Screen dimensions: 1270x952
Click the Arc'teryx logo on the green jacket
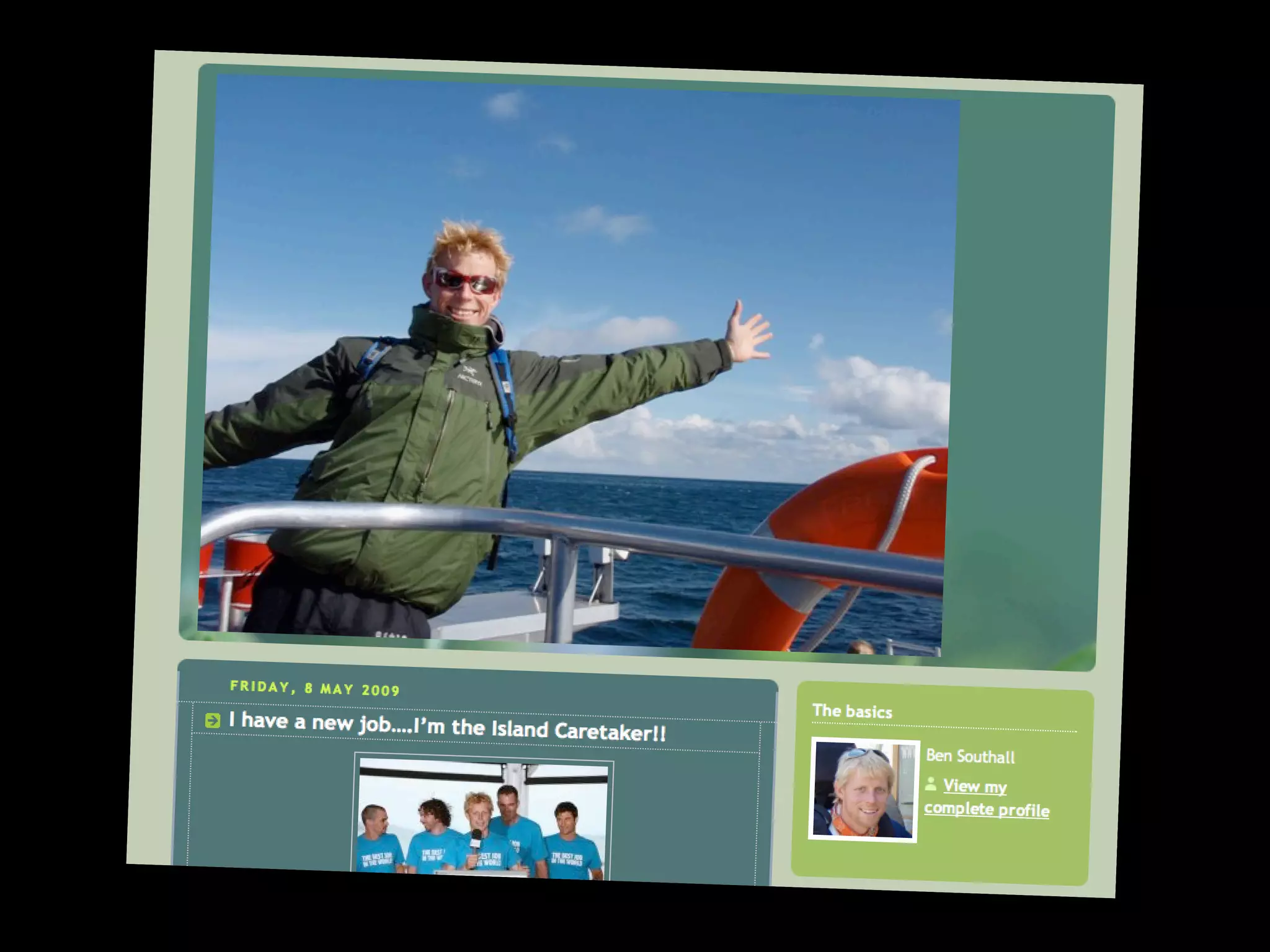click(469, 374)
